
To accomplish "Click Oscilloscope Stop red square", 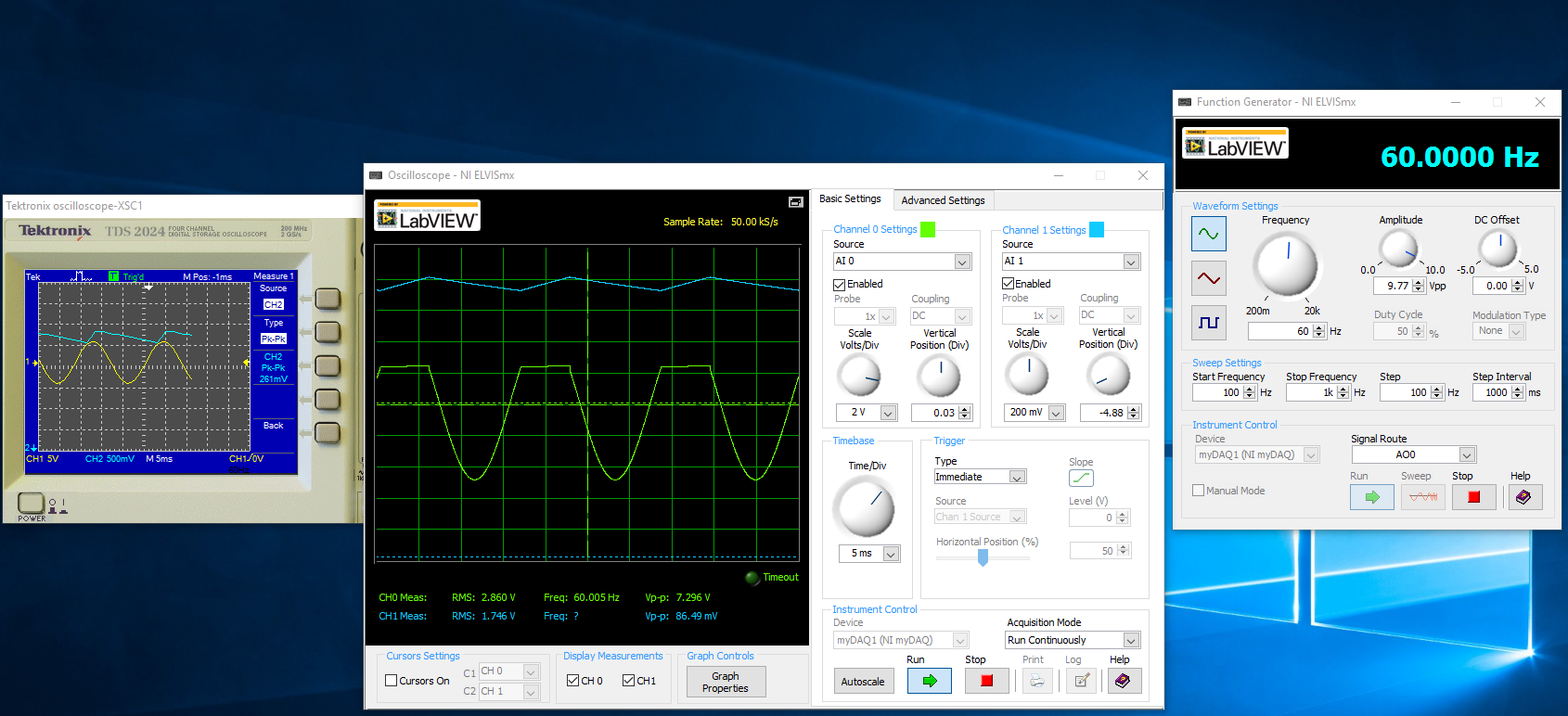I will point(987,681).
